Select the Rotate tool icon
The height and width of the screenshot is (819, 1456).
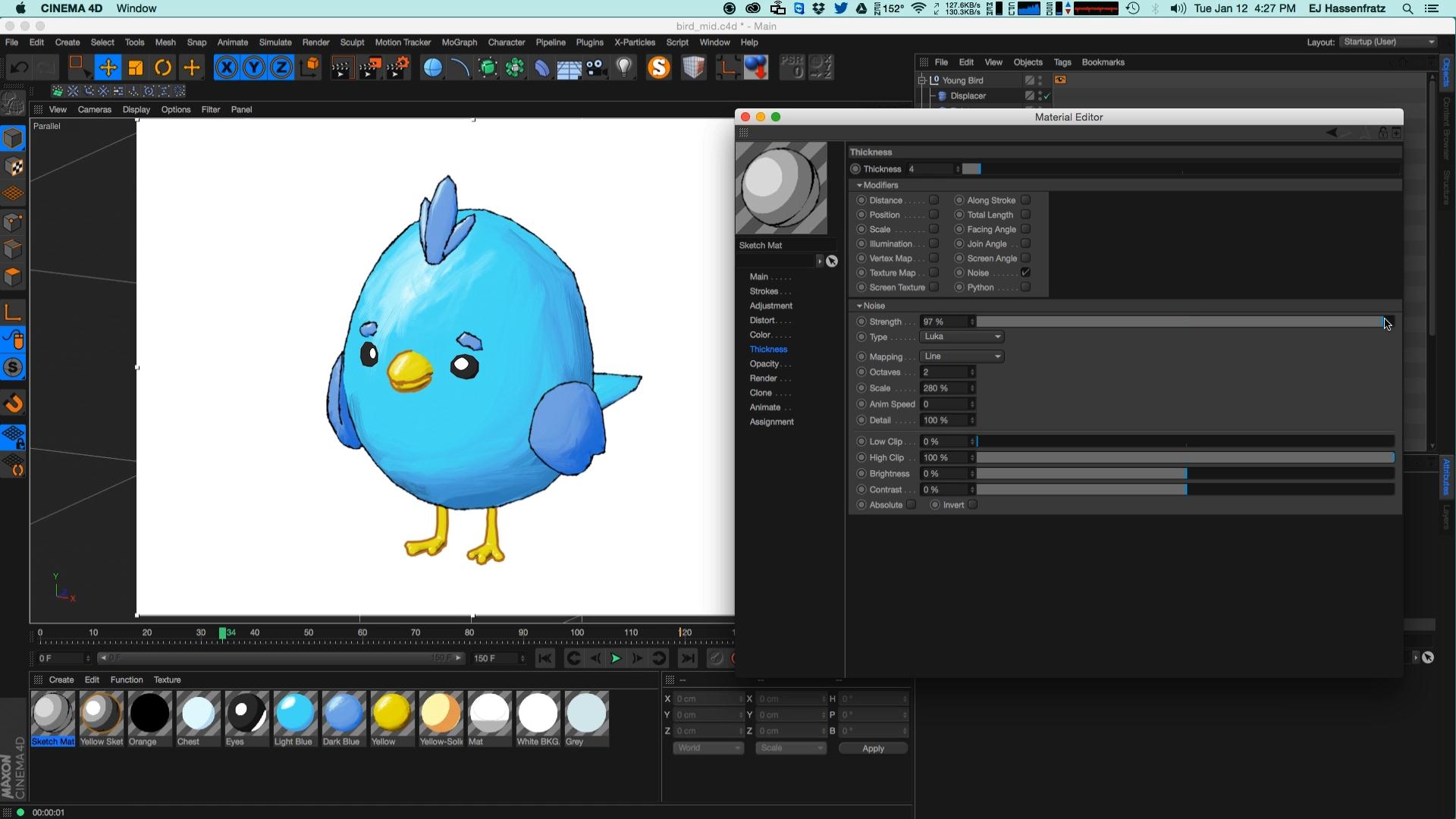(163, 67)
